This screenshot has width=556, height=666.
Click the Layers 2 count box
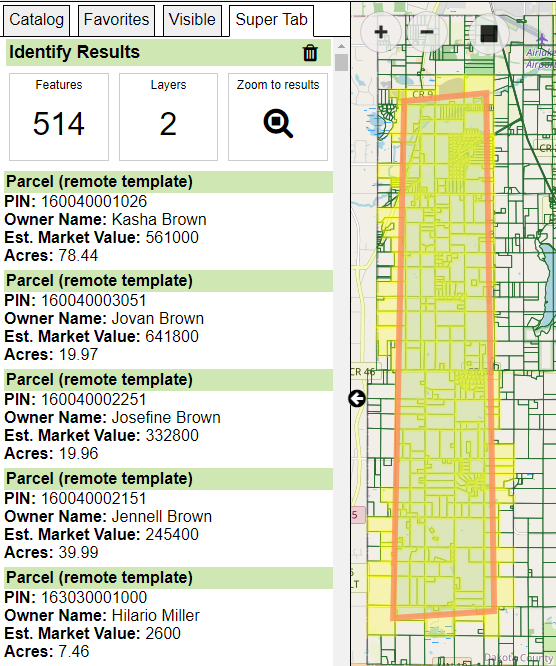pos(168,117)
